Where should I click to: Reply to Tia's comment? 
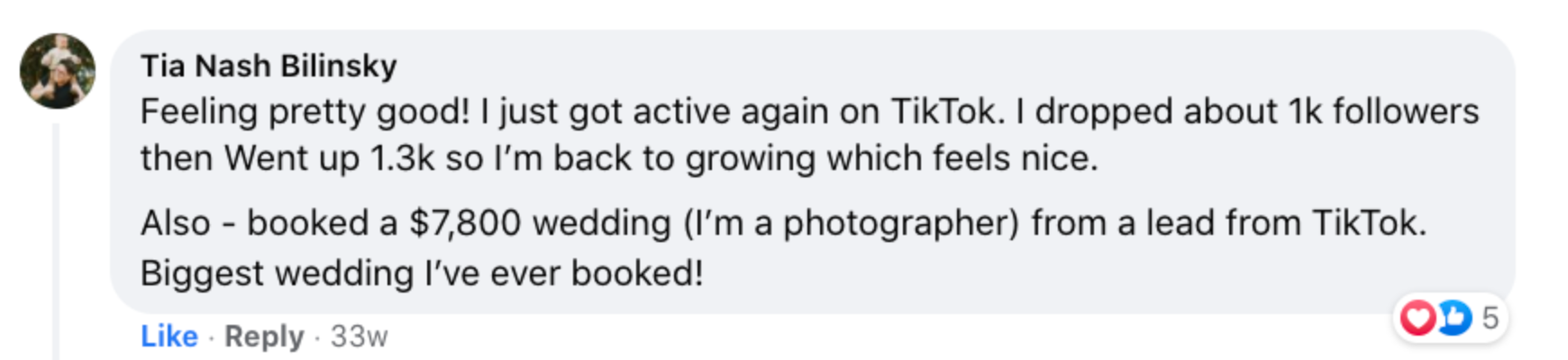(264, 336)
